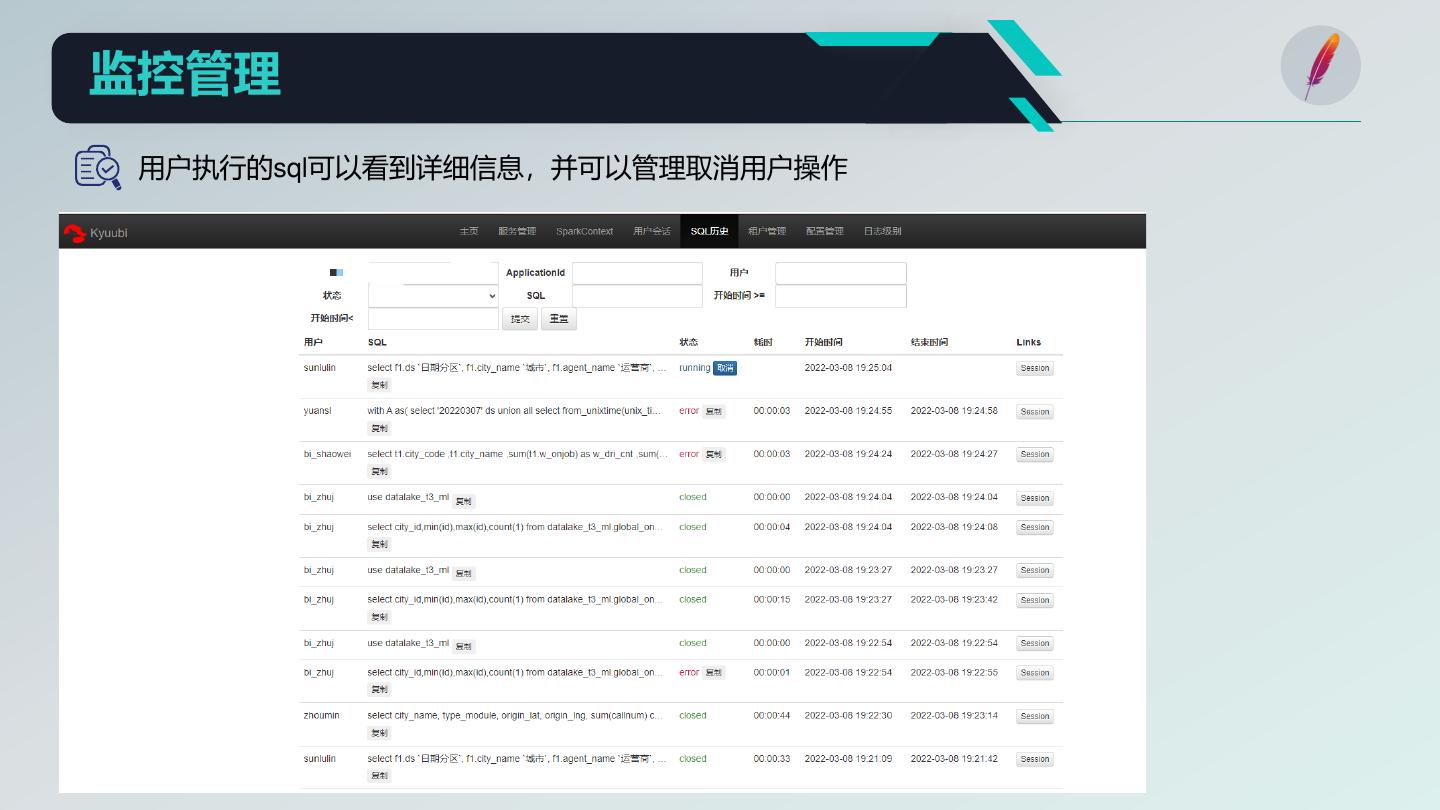This screenshot has width=1440, height=810.
Task: Open the 日志级别 menu item
Action: click(882, 231)
